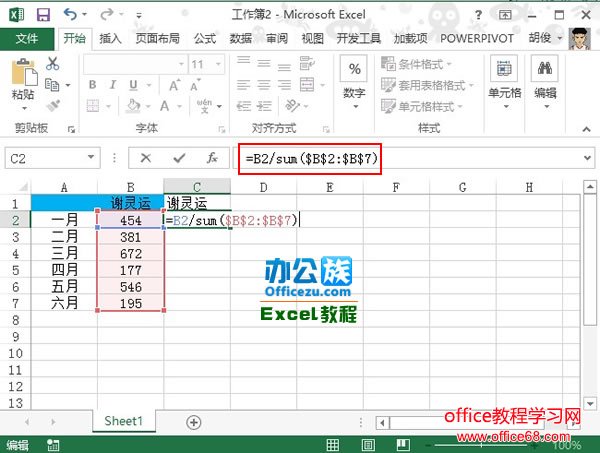Apply cell borders icon
Viewport: 600px width, 453px height.
pyautogui.click(x=93, y=106)
